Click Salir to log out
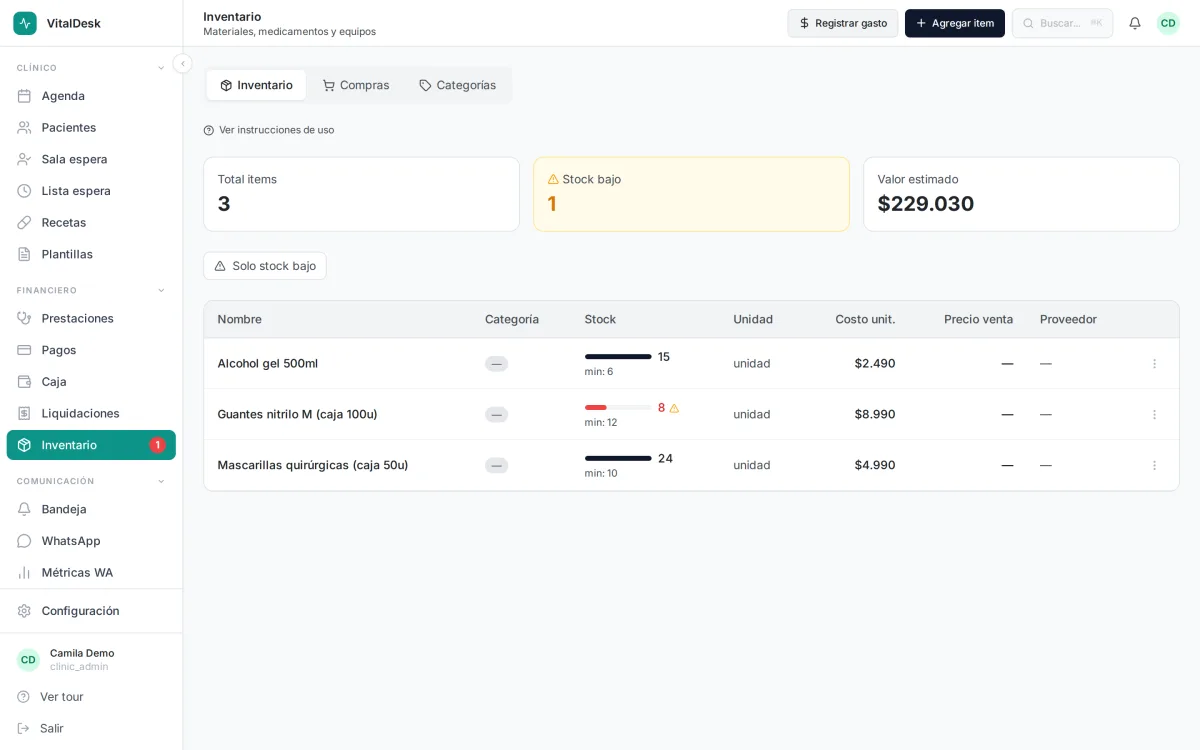The width and height of the screenshot is (1200, 750). coord(91,729)
